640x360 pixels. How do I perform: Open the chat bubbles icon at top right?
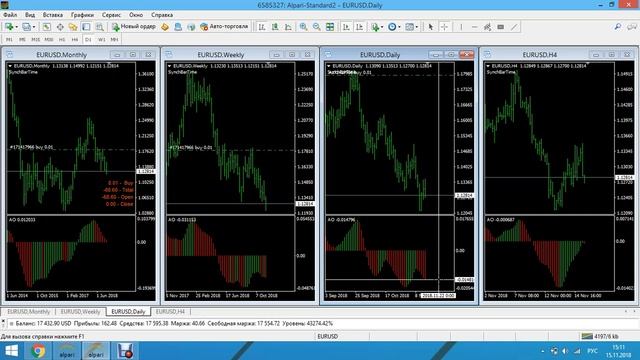tap(632, 27)
